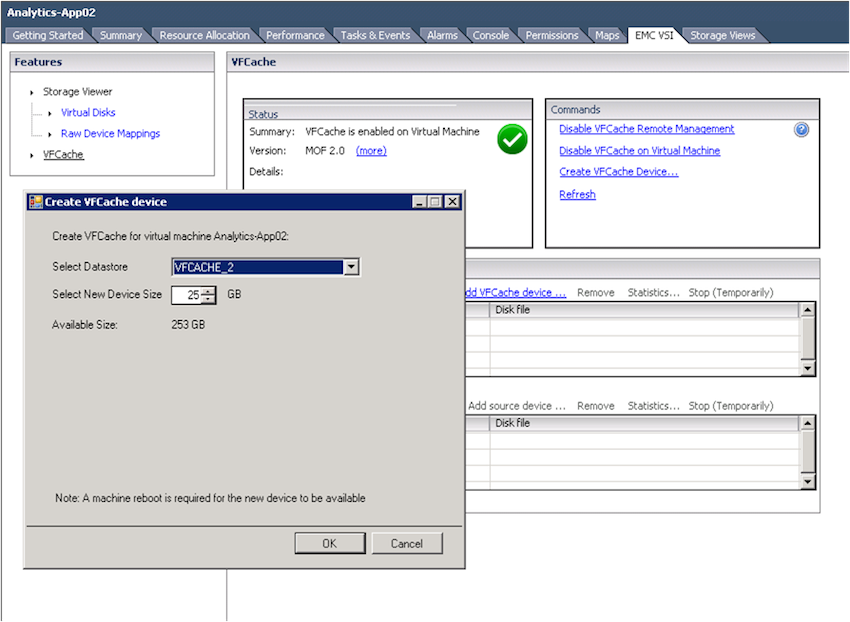Select VFCache in the Features tree
850x622 pixels.
63,155
